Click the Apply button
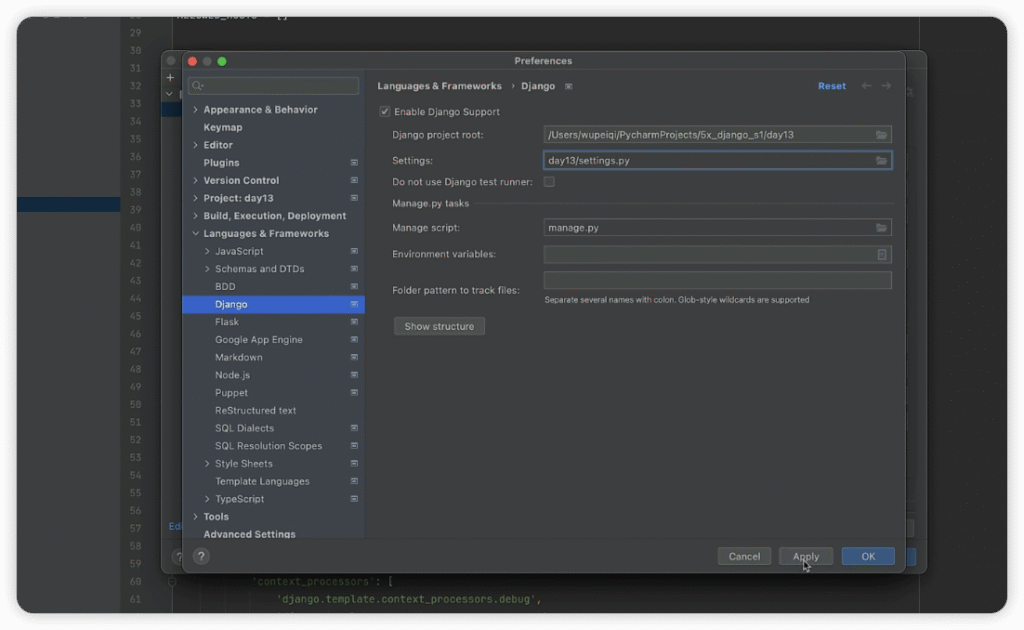Image resolution: width=1024 pixels, height=630 pixels. pyautogui.click(x=805, y=557)
